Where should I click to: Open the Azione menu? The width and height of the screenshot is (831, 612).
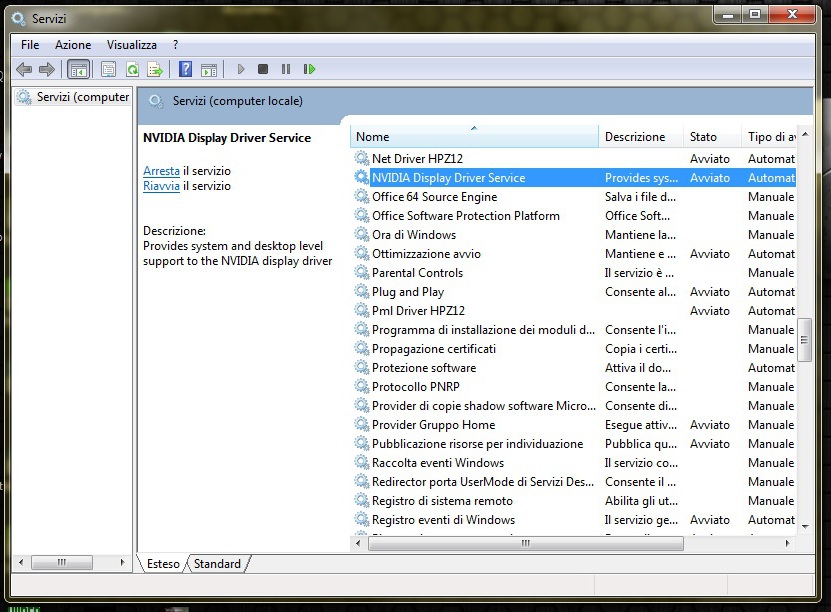point(73,45)
